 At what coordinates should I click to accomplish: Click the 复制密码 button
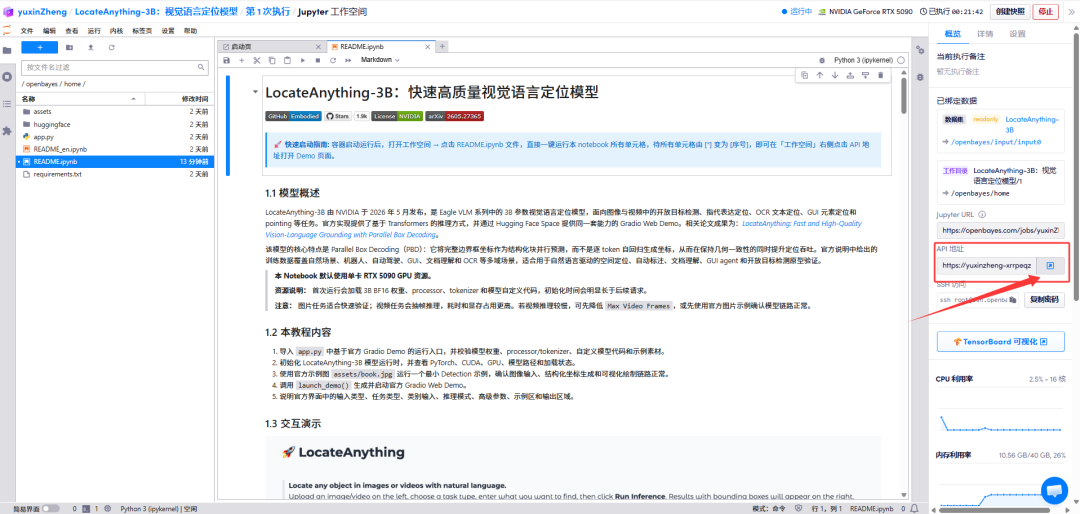(x=1043, y=300)
